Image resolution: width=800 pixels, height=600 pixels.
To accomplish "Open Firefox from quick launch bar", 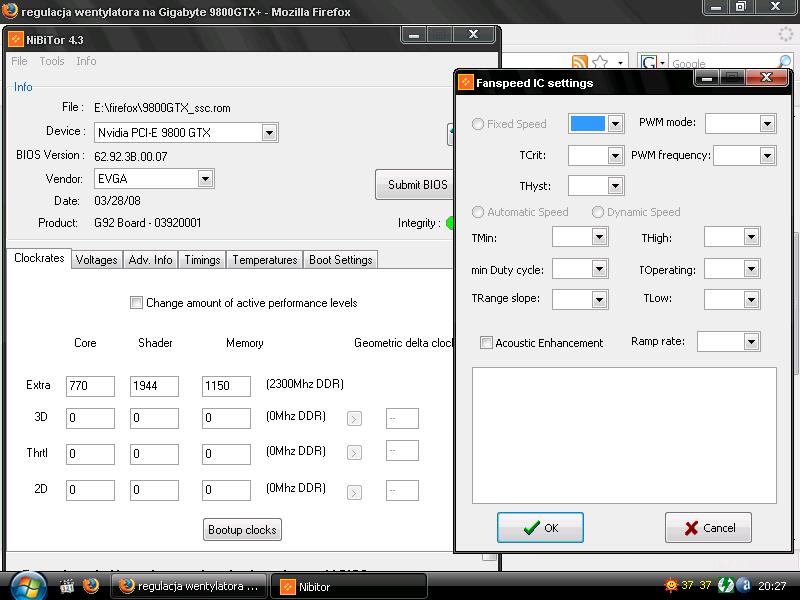I will point(91,585).
